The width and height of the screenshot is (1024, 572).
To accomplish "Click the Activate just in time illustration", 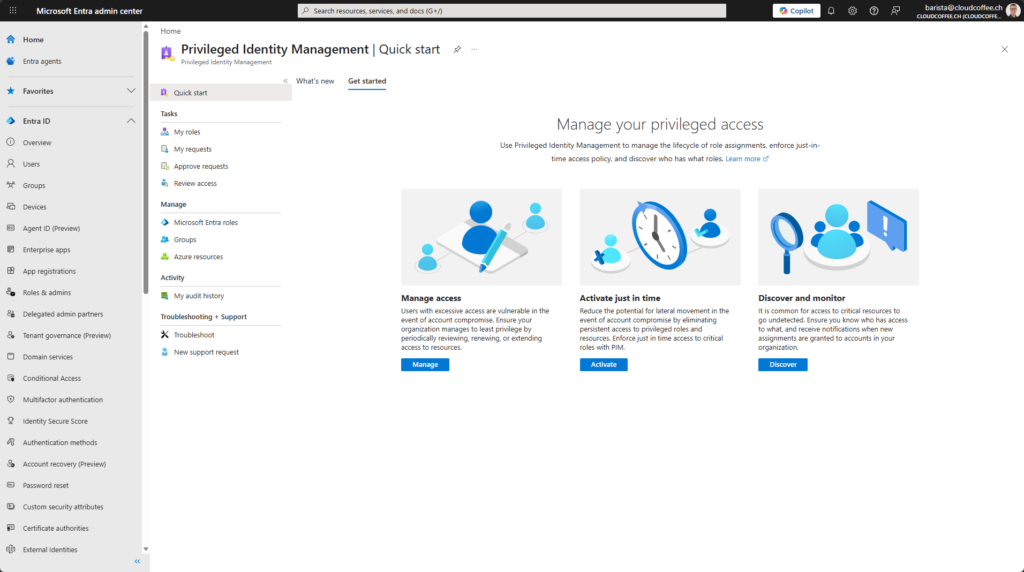I will coord(660,237).
